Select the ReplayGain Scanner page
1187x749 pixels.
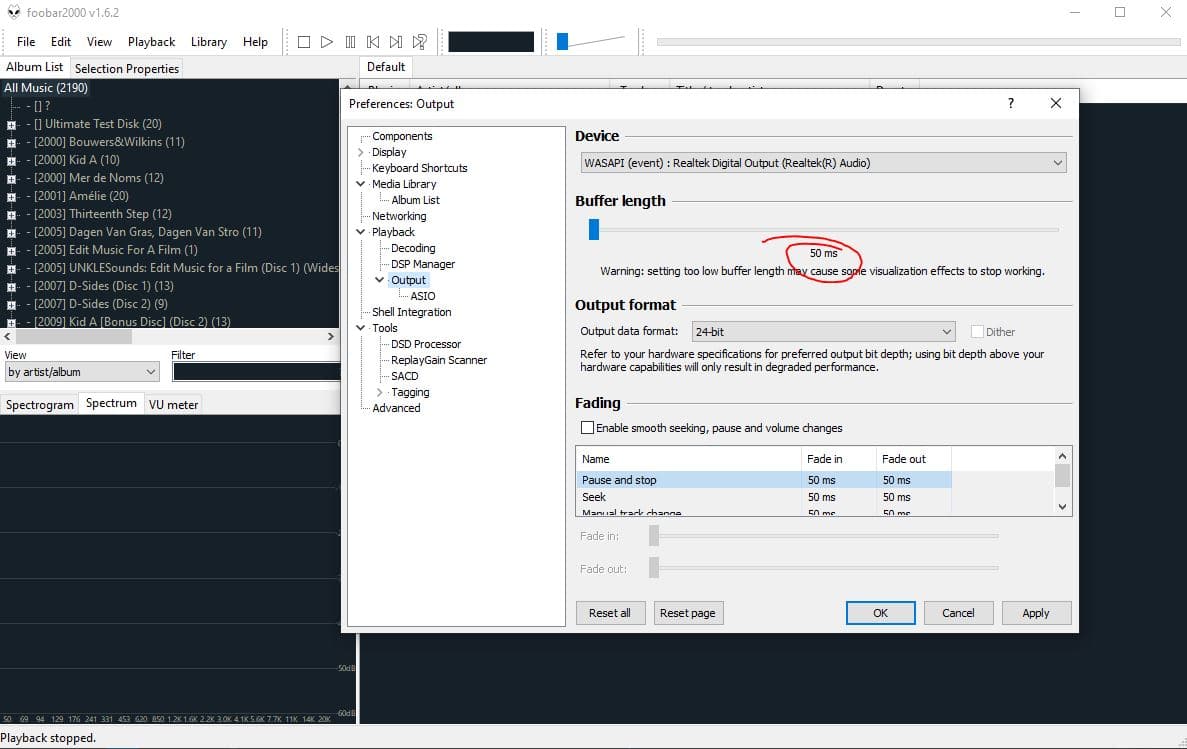[x=438, y=360]
